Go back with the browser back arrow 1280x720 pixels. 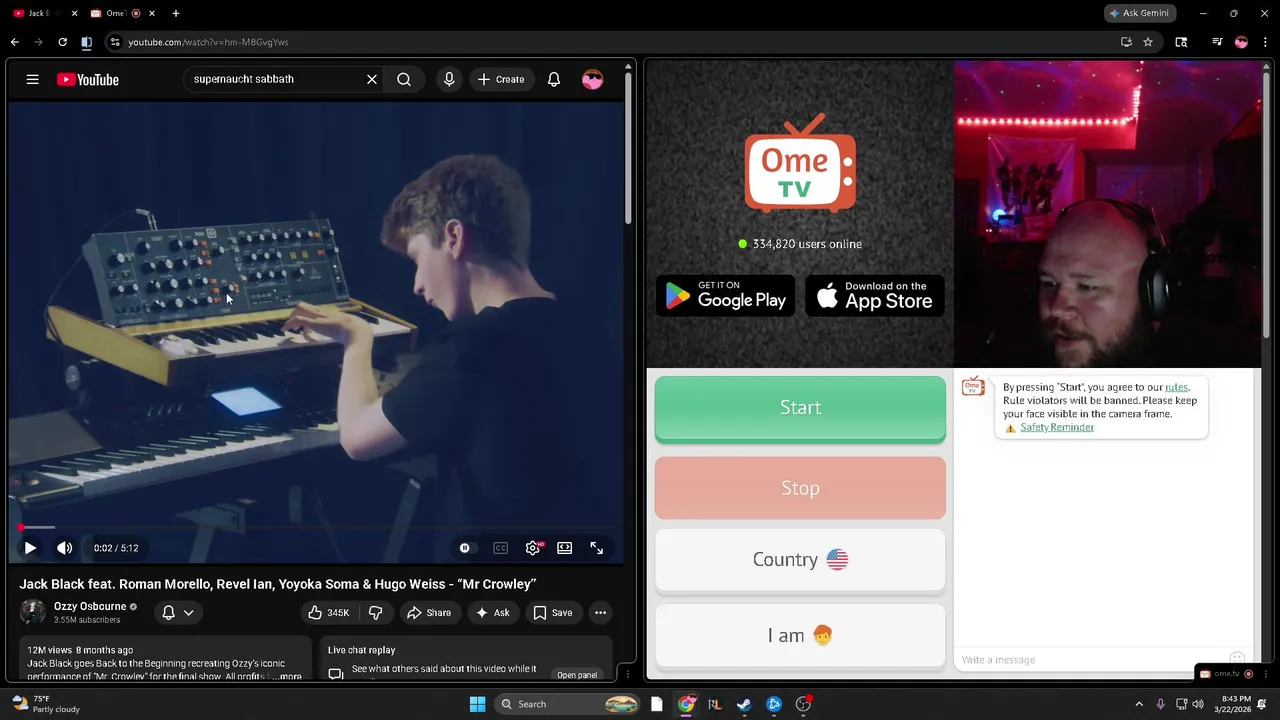click(x=14, y=42)
